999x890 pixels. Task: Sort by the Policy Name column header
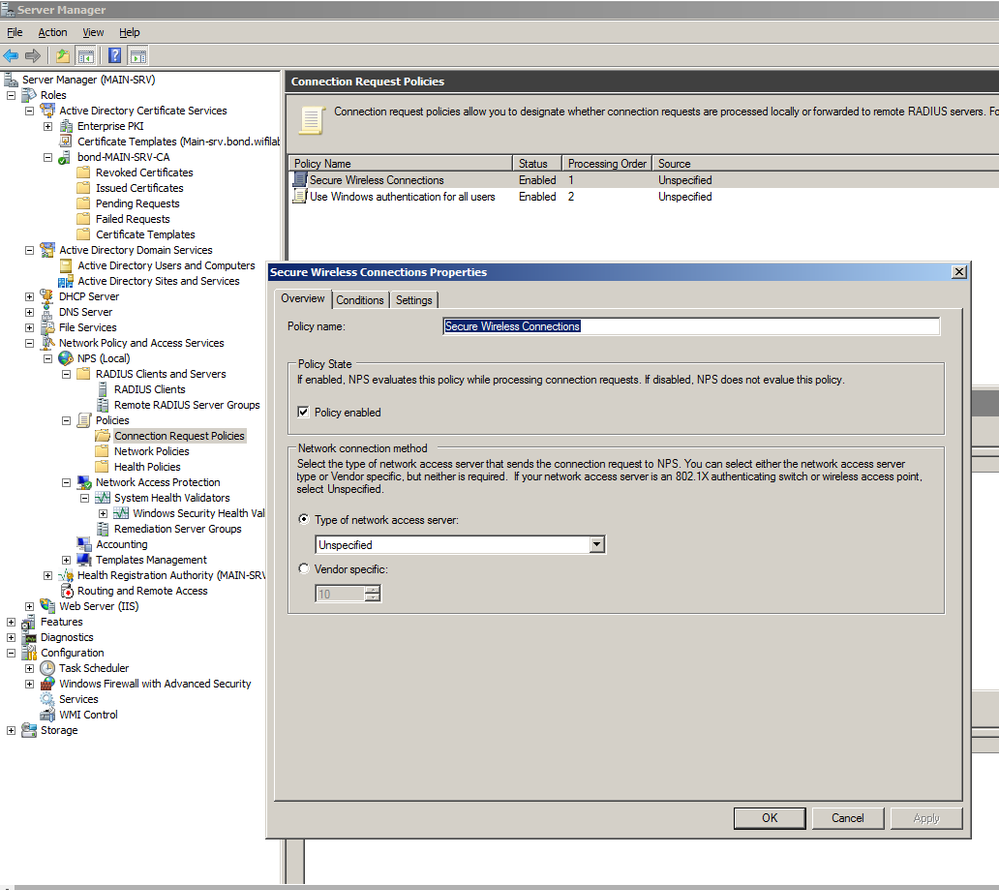(x=401, y=164)
